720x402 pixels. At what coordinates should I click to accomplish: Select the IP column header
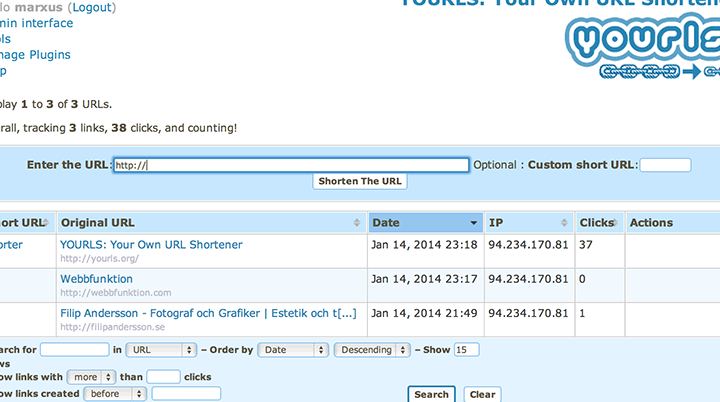tap(529, 223)
